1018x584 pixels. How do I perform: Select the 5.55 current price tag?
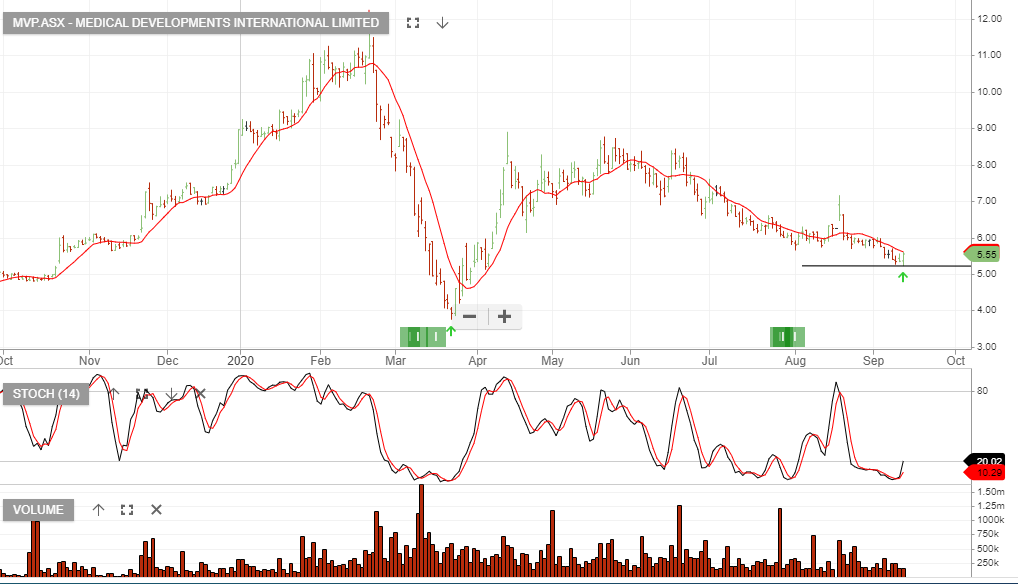tap(982, 254)
